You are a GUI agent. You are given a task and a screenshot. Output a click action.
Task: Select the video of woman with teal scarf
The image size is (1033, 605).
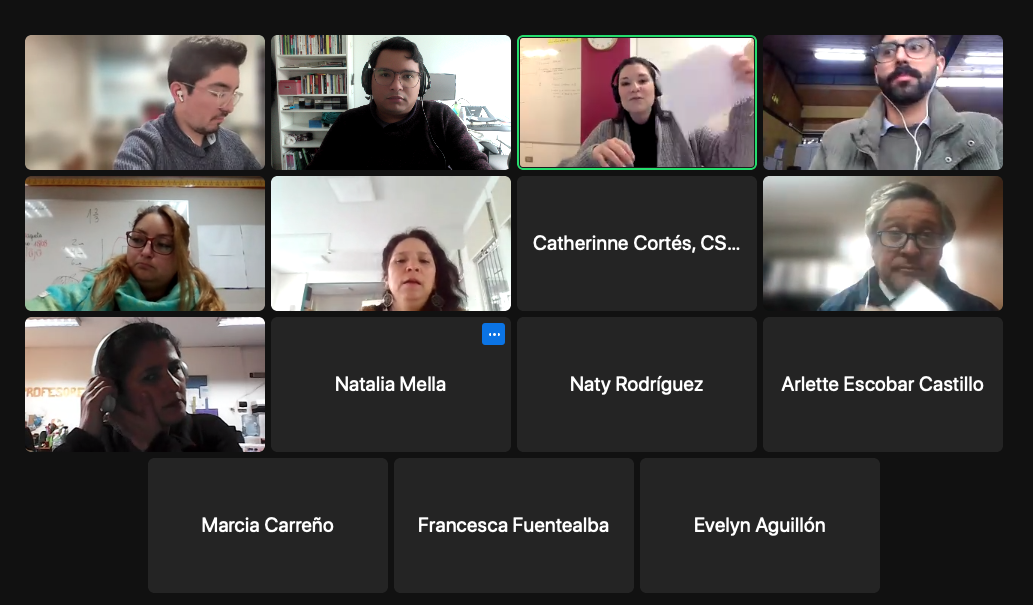pos(145,243)
